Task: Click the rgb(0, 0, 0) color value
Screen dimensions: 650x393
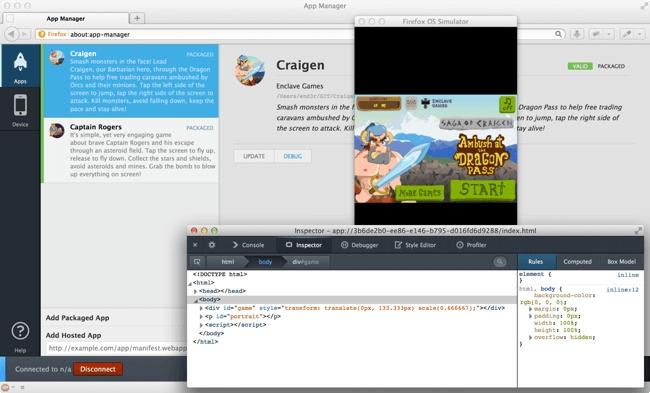Action: pyautogui.click(x=543, y=302)
